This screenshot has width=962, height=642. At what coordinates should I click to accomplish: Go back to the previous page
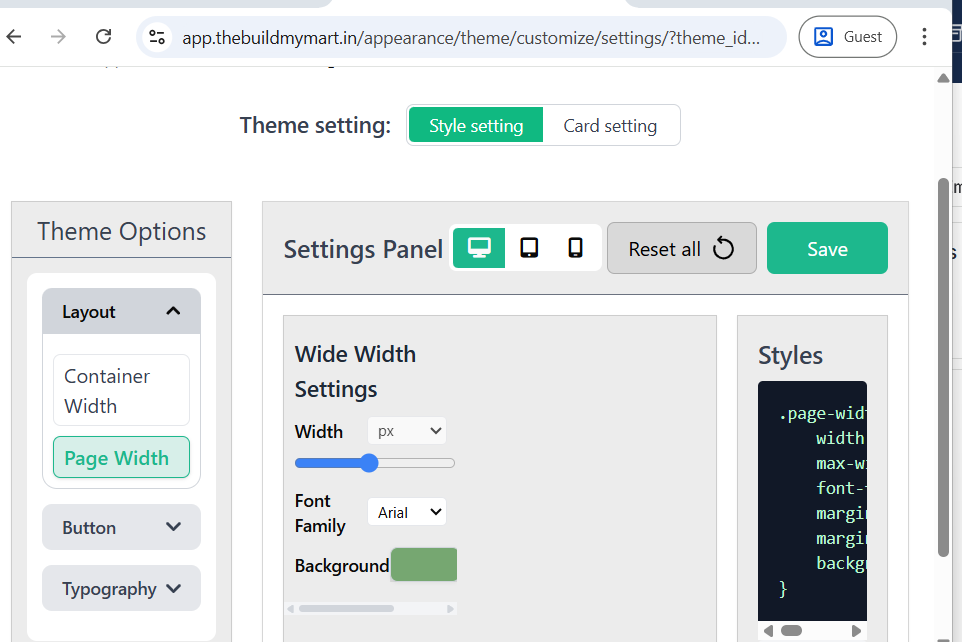14,37
